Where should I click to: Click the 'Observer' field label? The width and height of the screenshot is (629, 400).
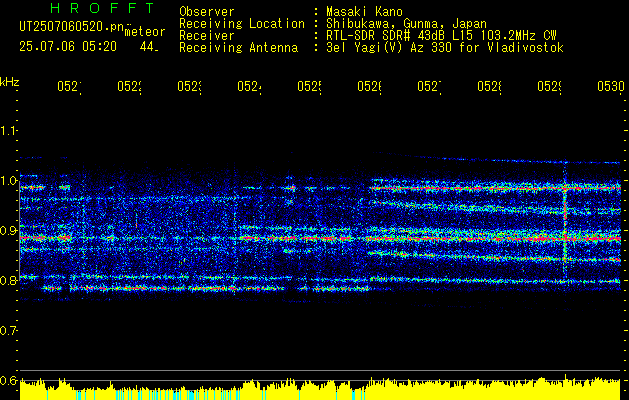(207, 12)
